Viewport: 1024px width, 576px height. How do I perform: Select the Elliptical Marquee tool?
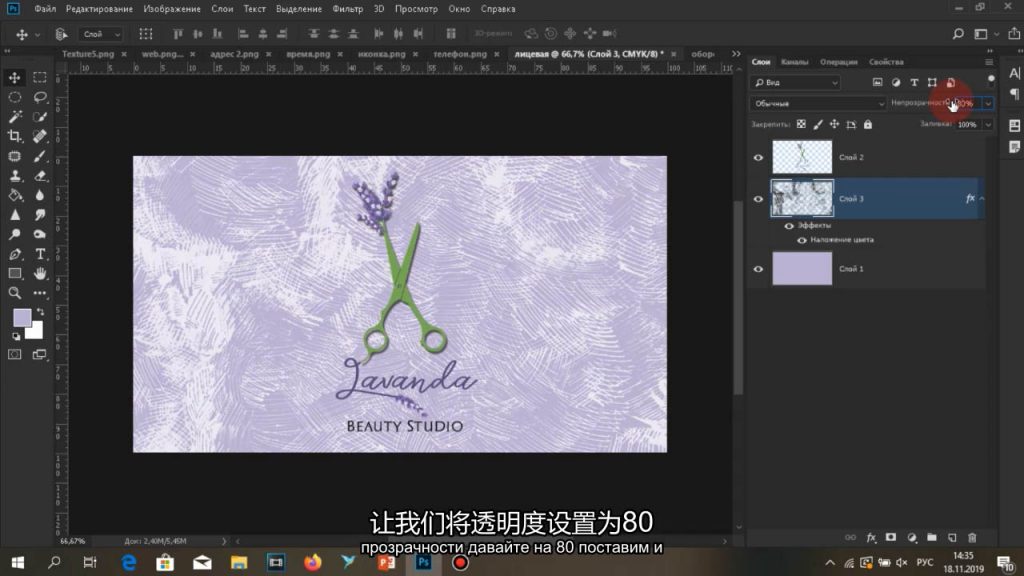click(14, 97)
